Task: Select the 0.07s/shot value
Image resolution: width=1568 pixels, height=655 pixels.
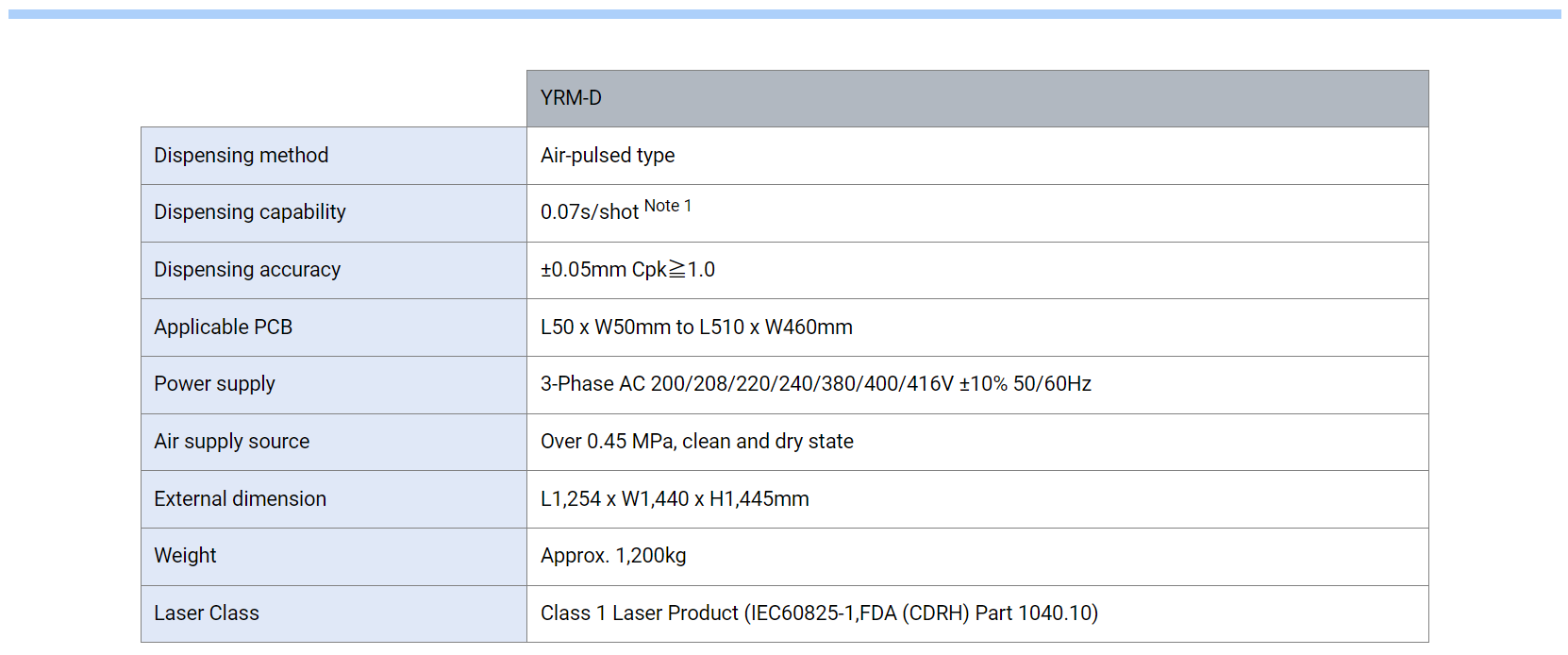Action: click(590, 212)
